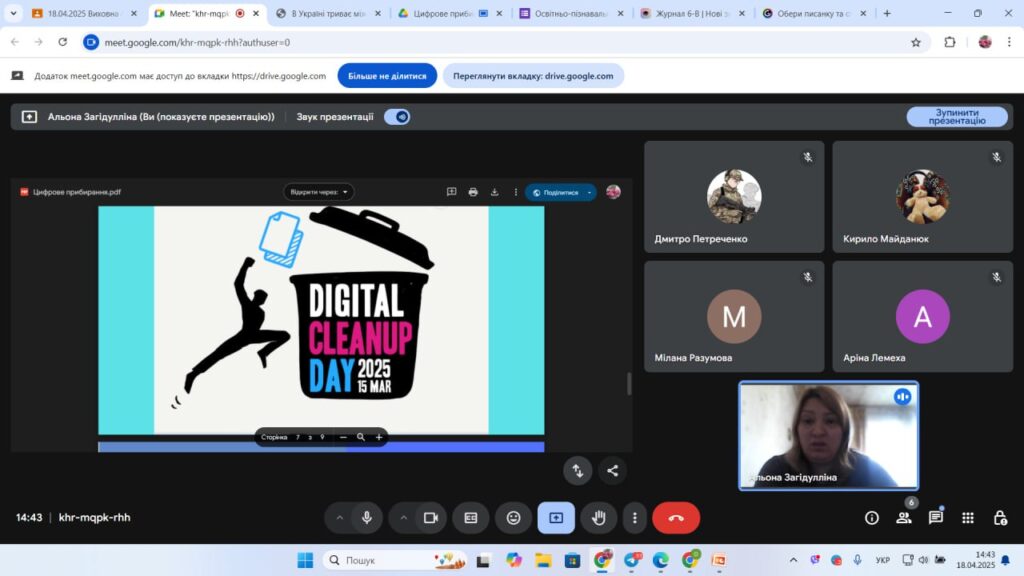Open PDF viewer more actions menu
Image resolution: width=1024 pixels, height=576 pixels.
(515, 192)
